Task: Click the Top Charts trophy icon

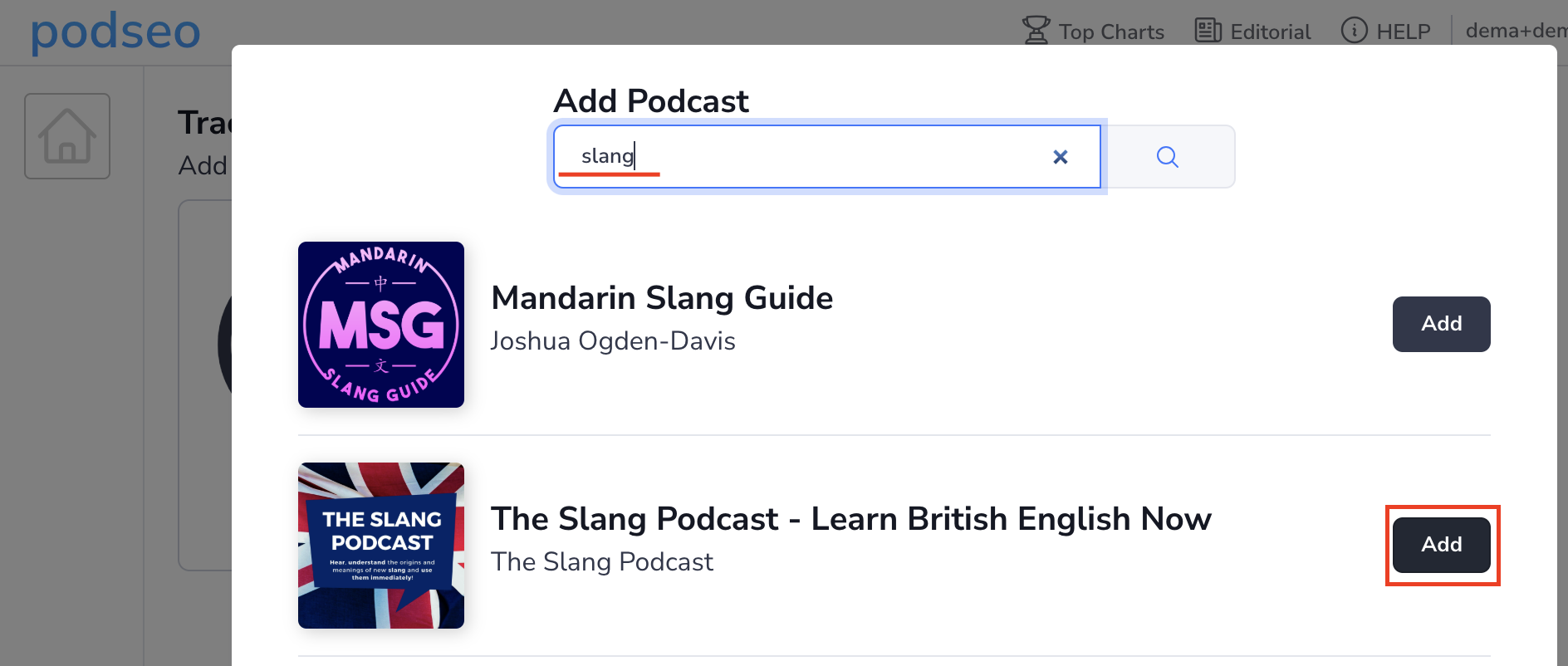Action: click(1036, 31)
